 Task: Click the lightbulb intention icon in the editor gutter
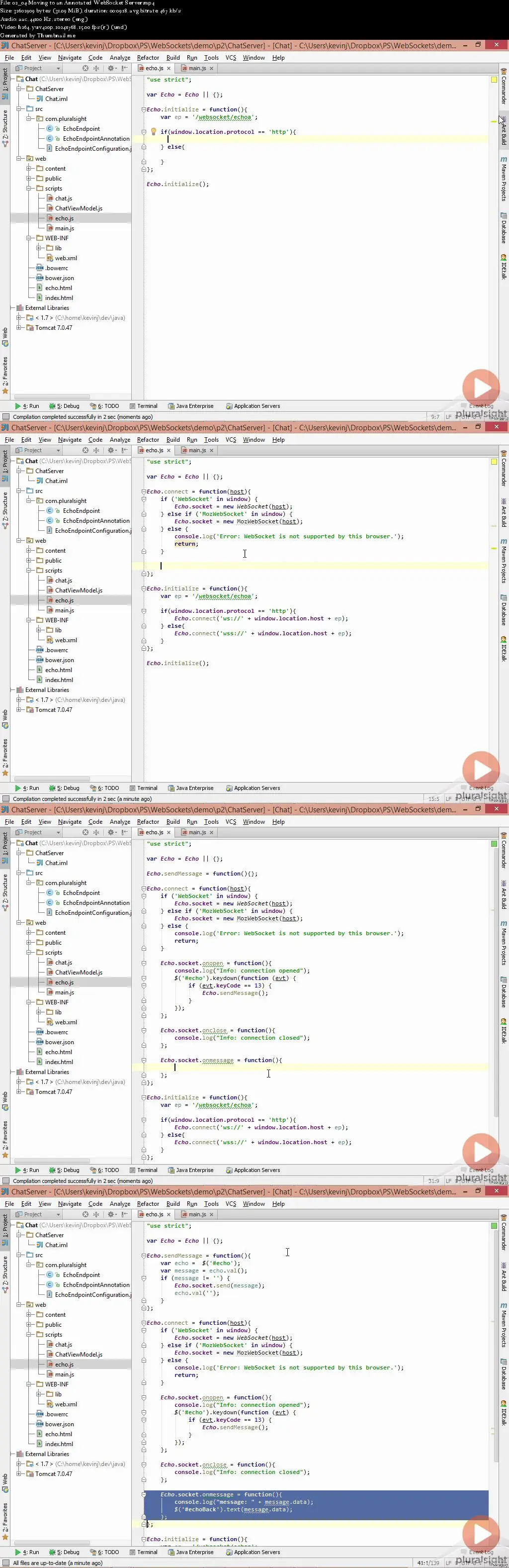(x=153, y=131)
